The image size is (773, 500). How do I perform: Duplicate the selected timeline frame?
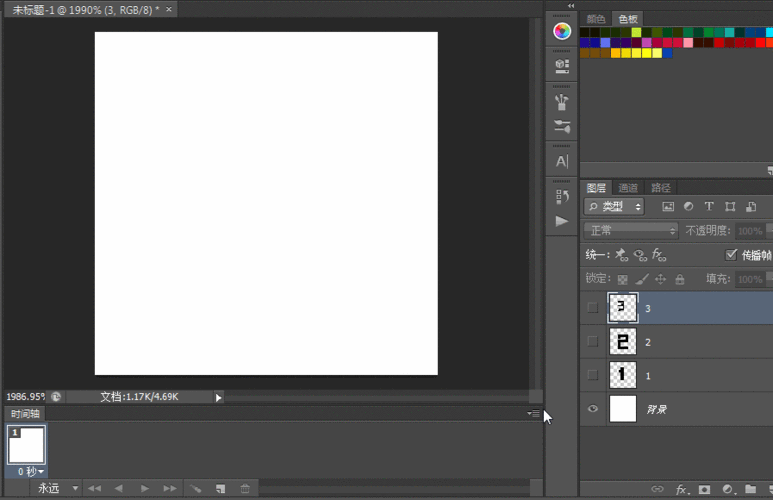[x=220, y=489]
